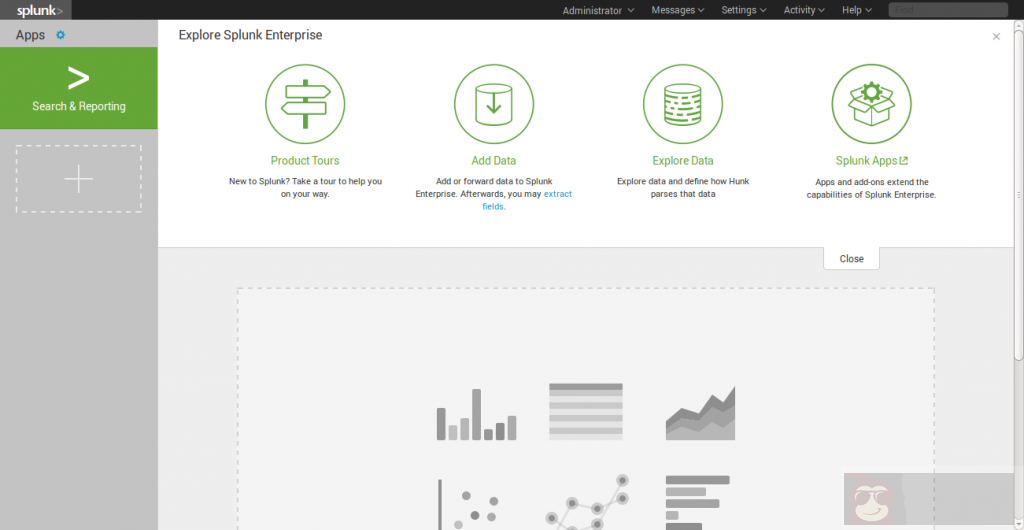1024x530 pixels.
Task: Open the Product Tours link
Action: point(305,161)
